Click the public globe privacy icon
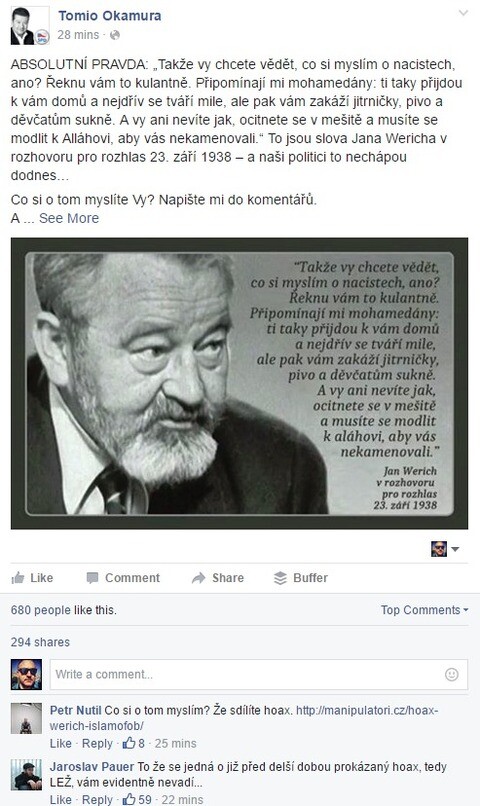 pyautogui.click(x=115, y=35)
